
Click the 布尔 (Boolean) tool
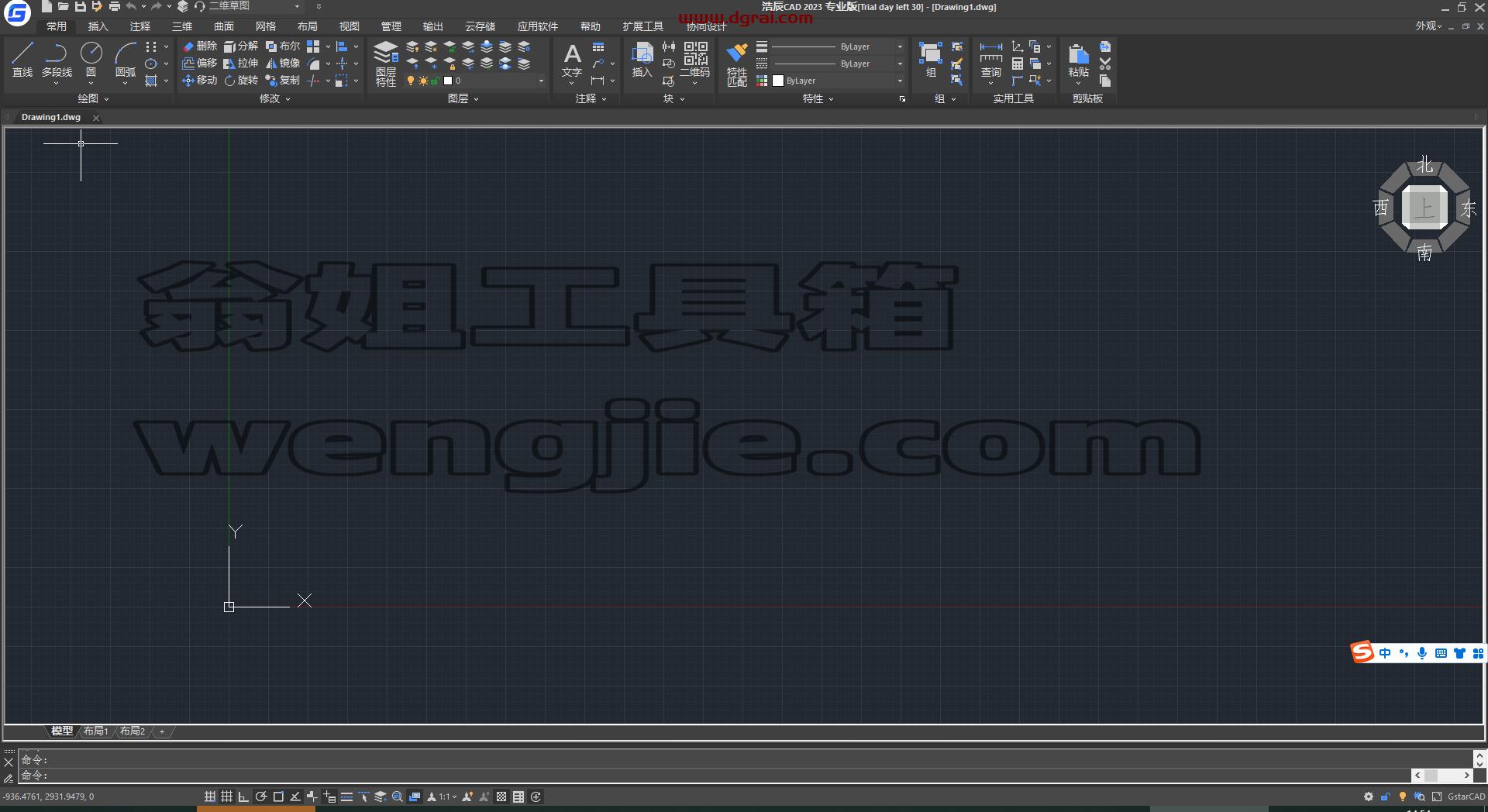[283, 46]
